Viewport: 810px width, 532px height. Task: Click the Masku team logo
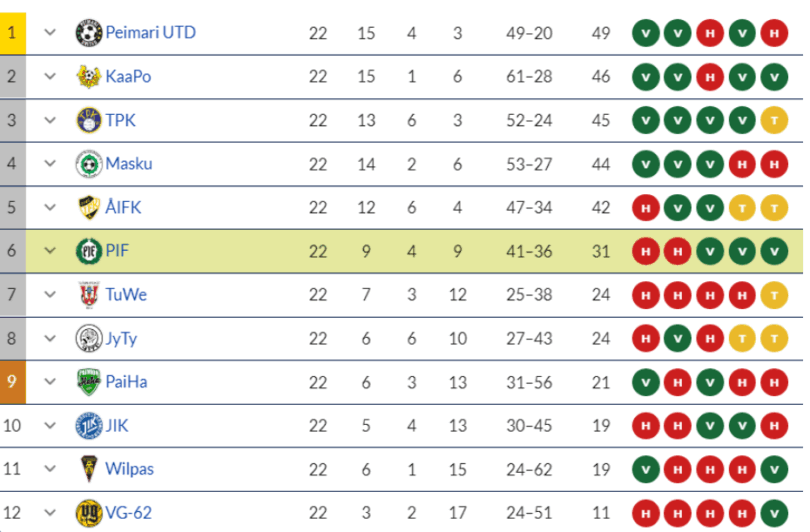(x=89, y=164)
